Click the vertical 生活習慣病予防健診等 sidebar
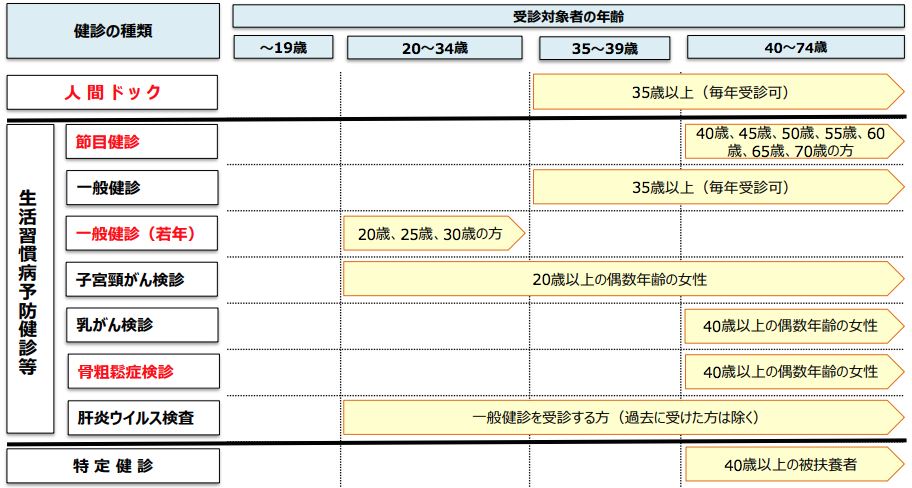This screenshot has width=912, height=488. point(28,278)
